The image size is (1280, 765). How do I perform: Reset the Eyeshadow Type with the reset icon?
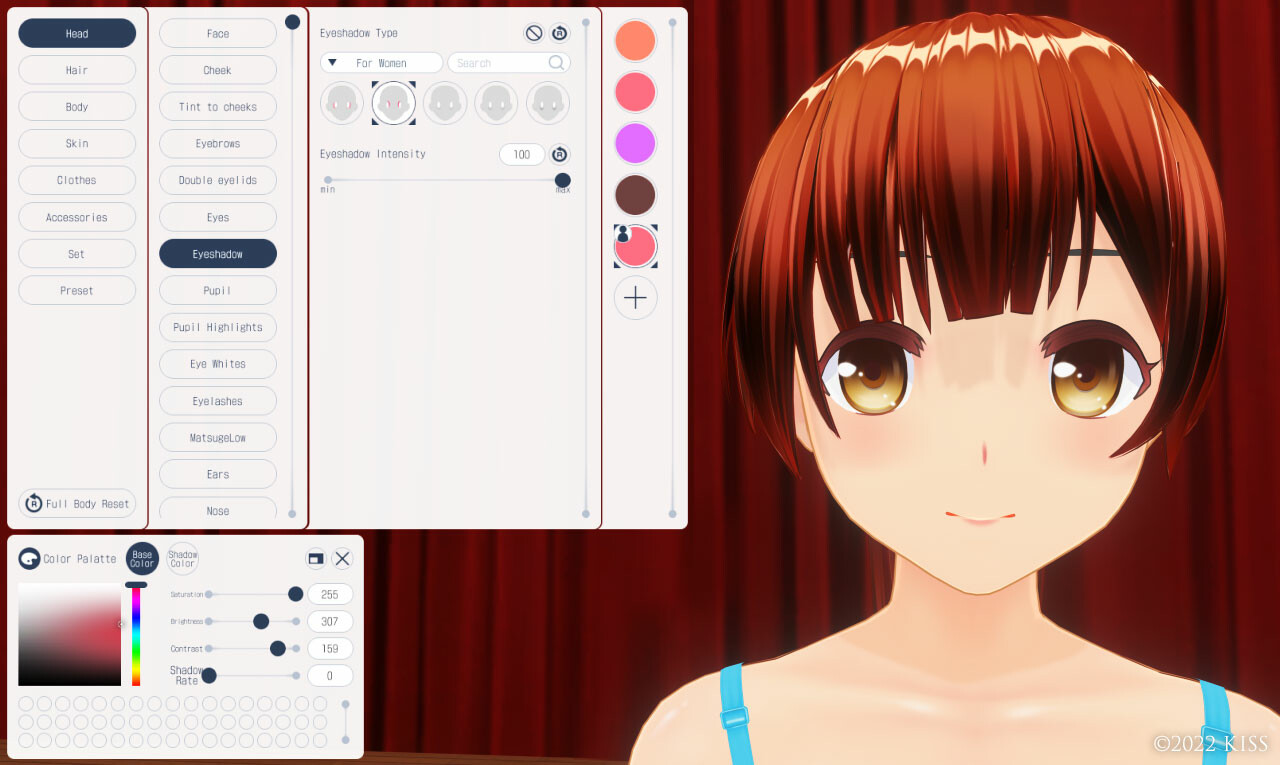pos(559,32)
